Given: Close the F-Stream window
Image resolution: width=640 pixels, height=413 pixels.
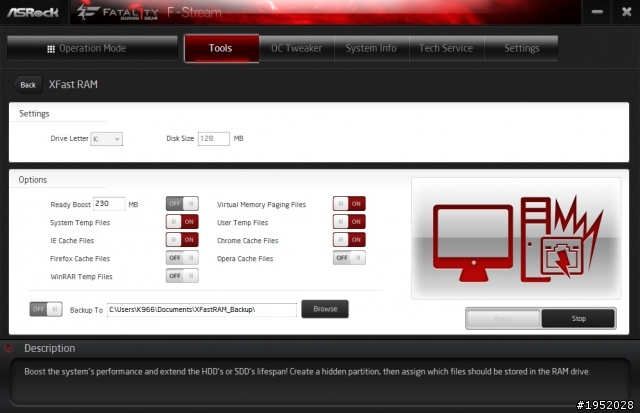Looking at the screenshot, I should (x=627, y=12).
